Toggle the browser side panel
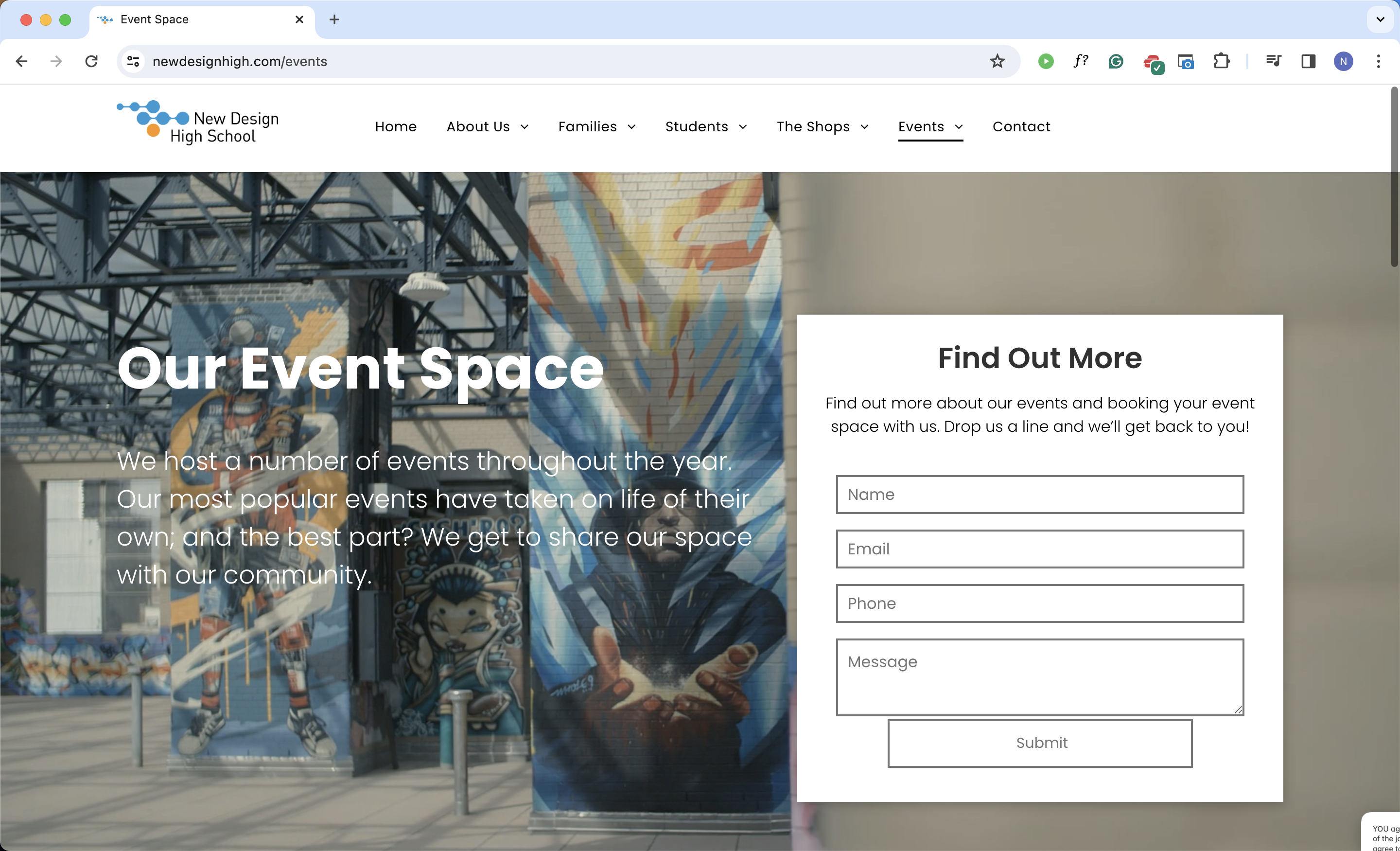1400x851 pixels. (x=1309, y=61)
